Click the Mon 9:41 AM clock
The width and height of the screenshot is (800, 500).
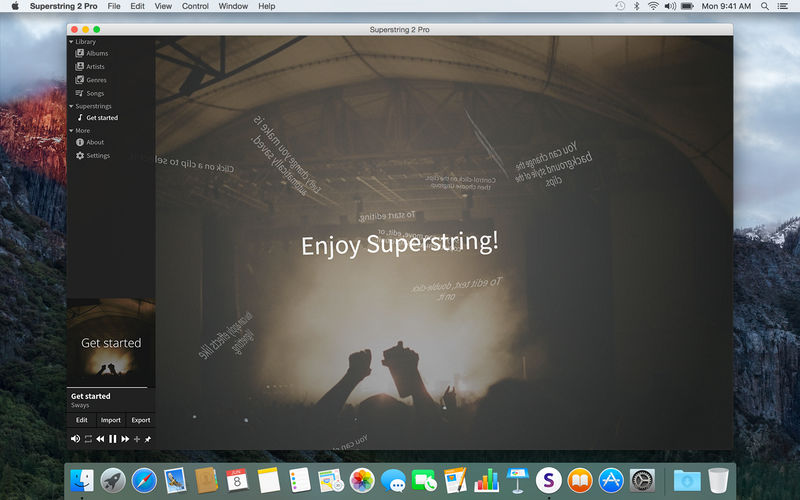[x=726, y=6]
